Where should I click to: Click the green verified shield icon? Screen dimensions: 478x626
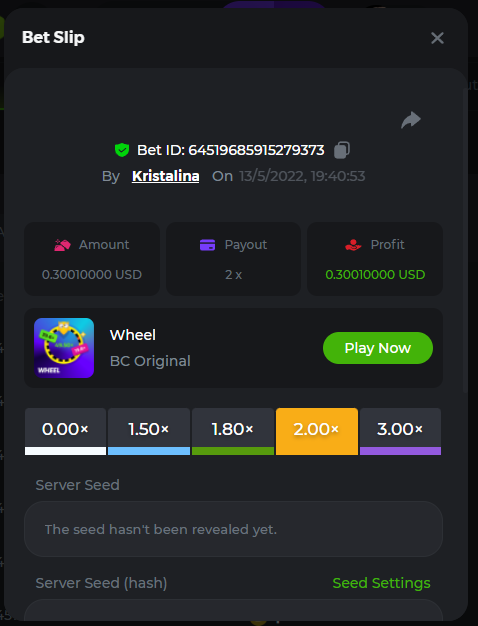[x=122, y=150]
